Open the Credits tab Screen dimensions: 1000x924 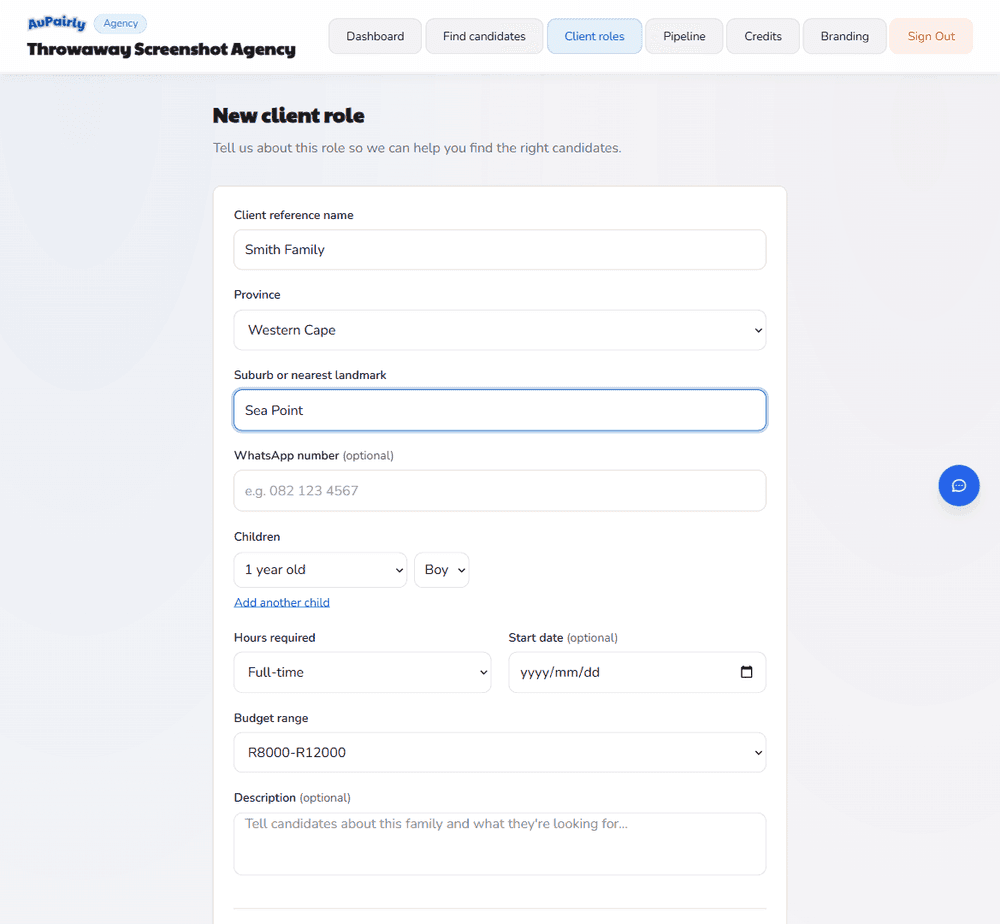763,36
